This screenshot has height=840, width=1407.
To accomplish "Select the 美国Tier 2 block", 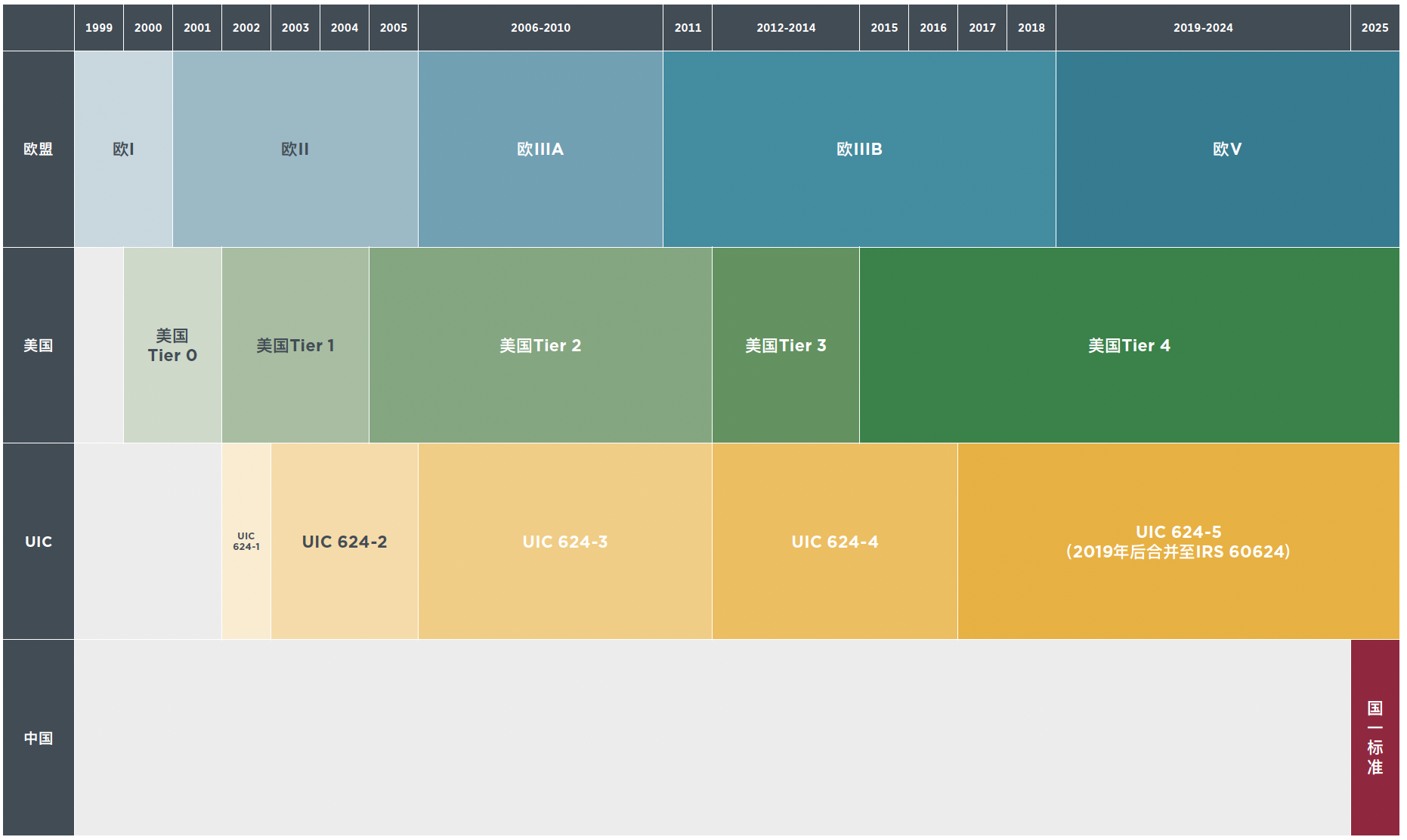I will (540, 345).
